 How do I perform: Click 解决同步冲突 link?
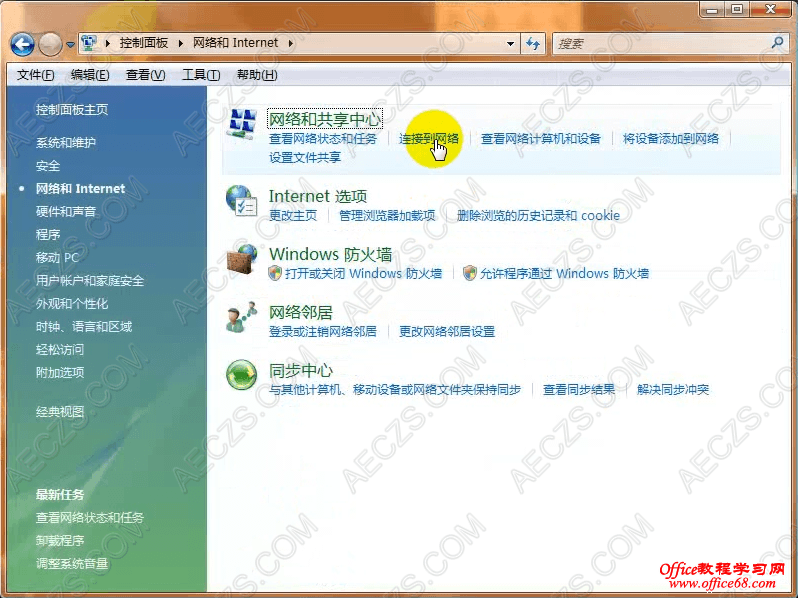673,390
